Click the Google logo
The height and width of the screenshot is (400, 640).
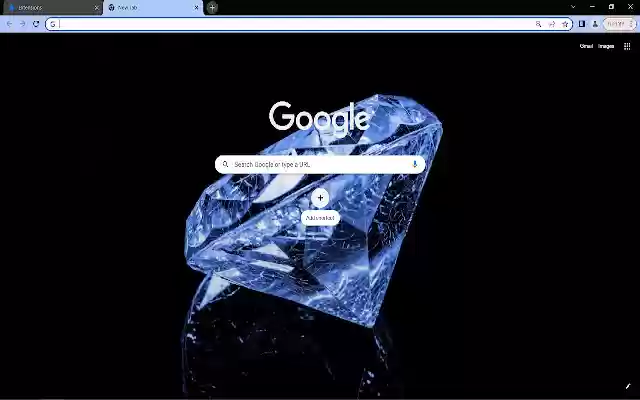pyautogui.click(x=320, y=117)
